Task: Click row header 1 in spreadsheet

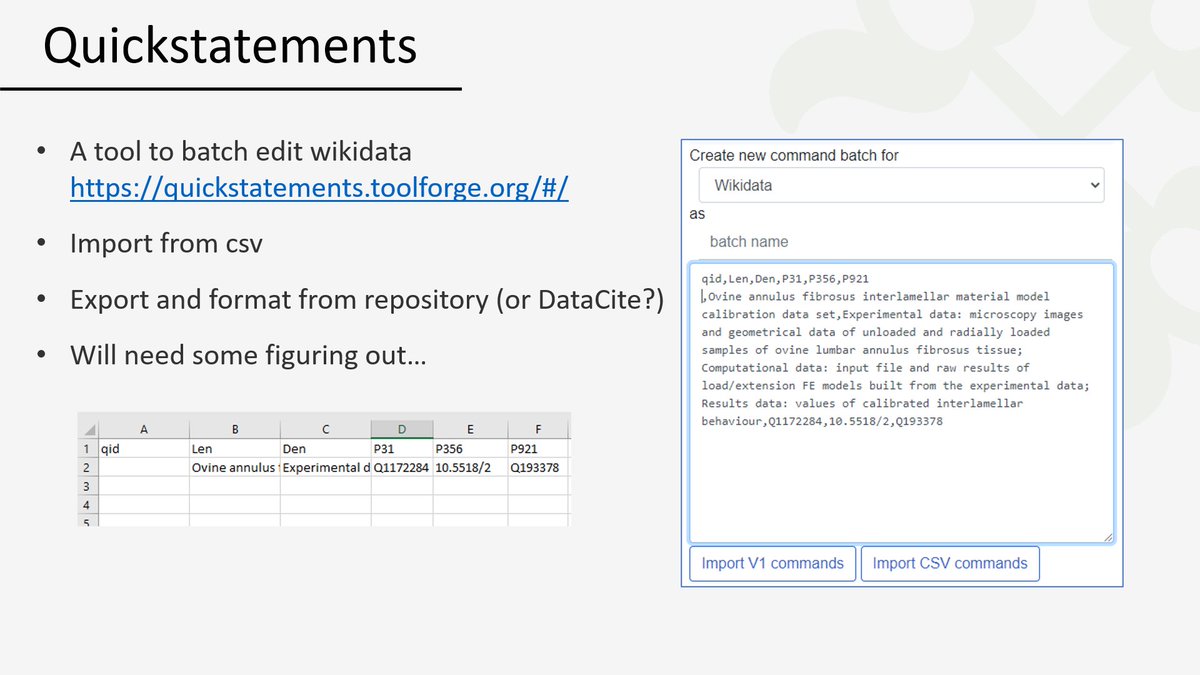Action: point(88,449)
